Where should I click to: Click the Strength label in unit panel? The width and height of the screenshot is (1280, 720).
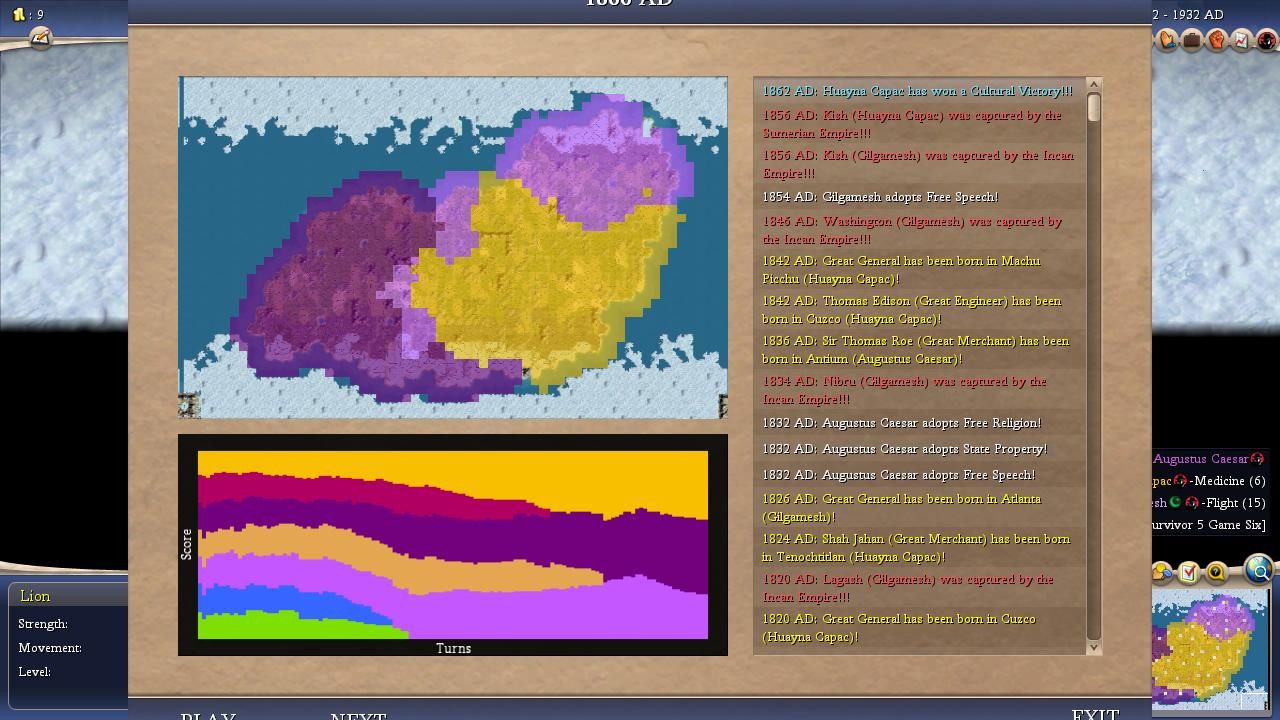tap(43, 624)
